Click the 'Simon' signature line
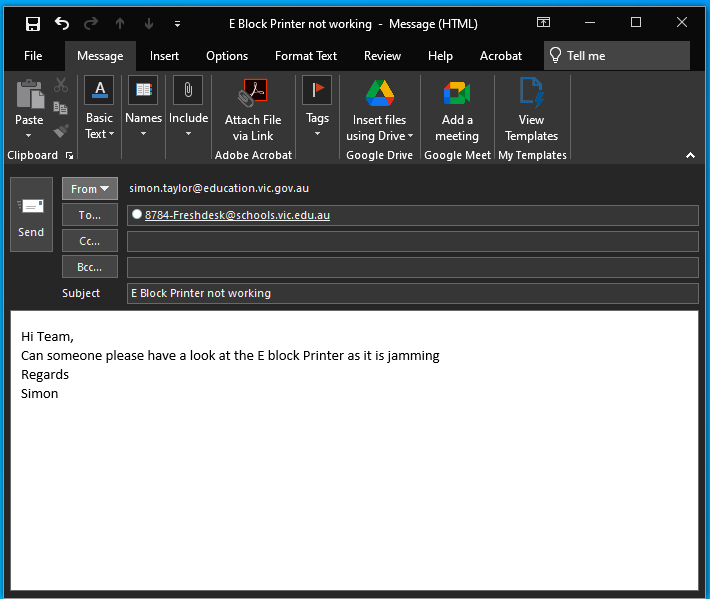Image resolution: width=710 pixels, height=599 pixels. [x=39, y=393]
